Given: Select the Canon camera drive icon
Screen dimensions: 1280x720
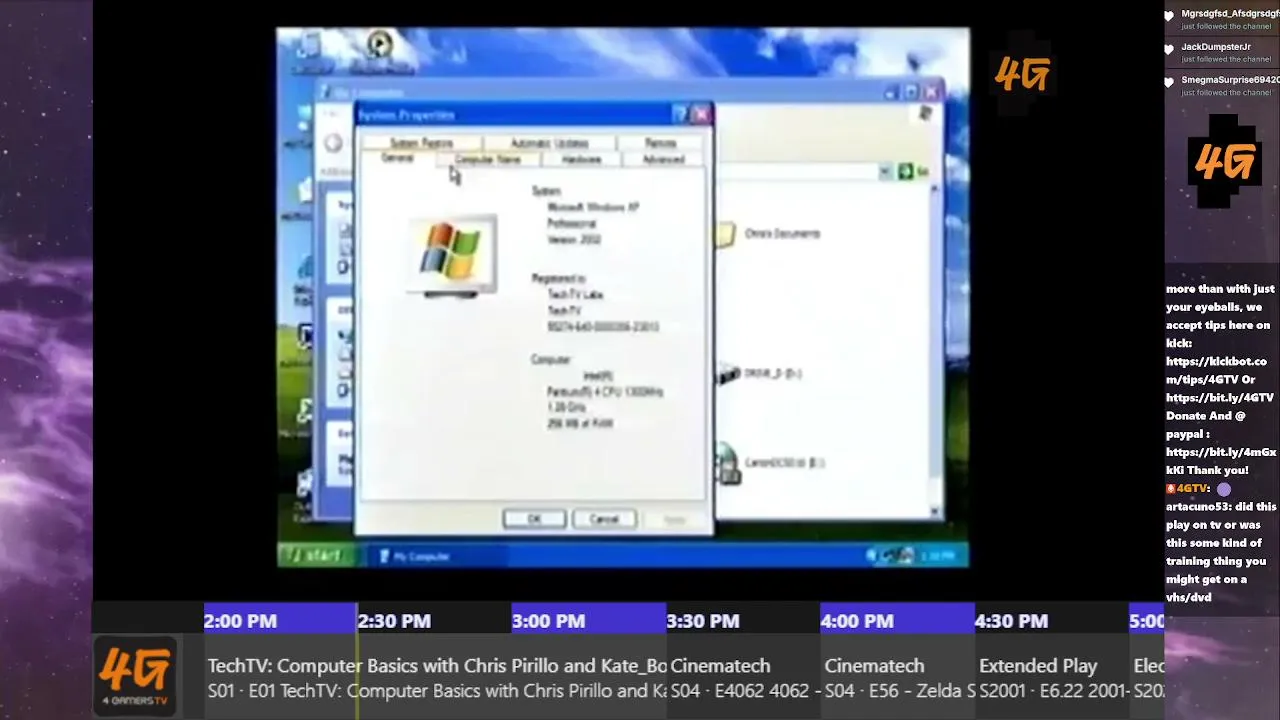Looking at the screenshot, I should coord(727,464).
